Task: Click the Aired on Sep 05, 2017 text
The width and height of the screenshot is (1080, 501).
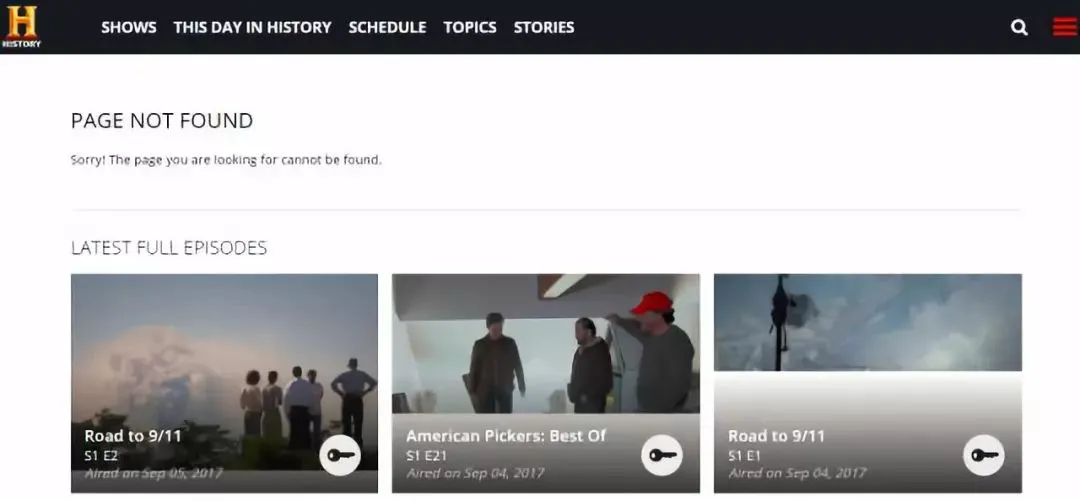Action: [153, 473]
